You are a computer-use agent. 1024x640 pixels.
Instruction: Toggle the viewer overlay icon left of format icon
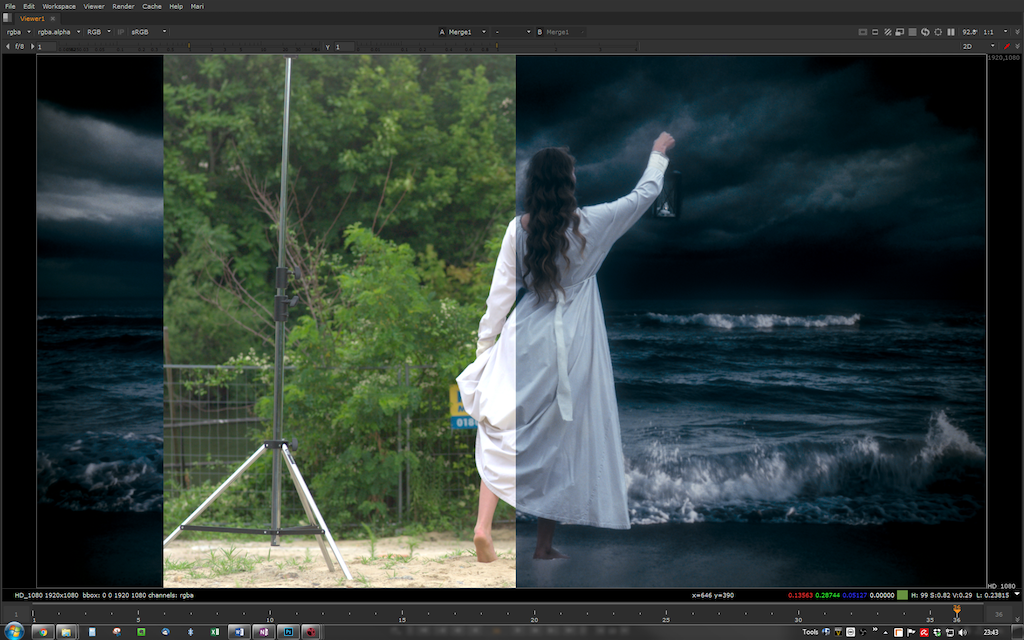(863, 32)
